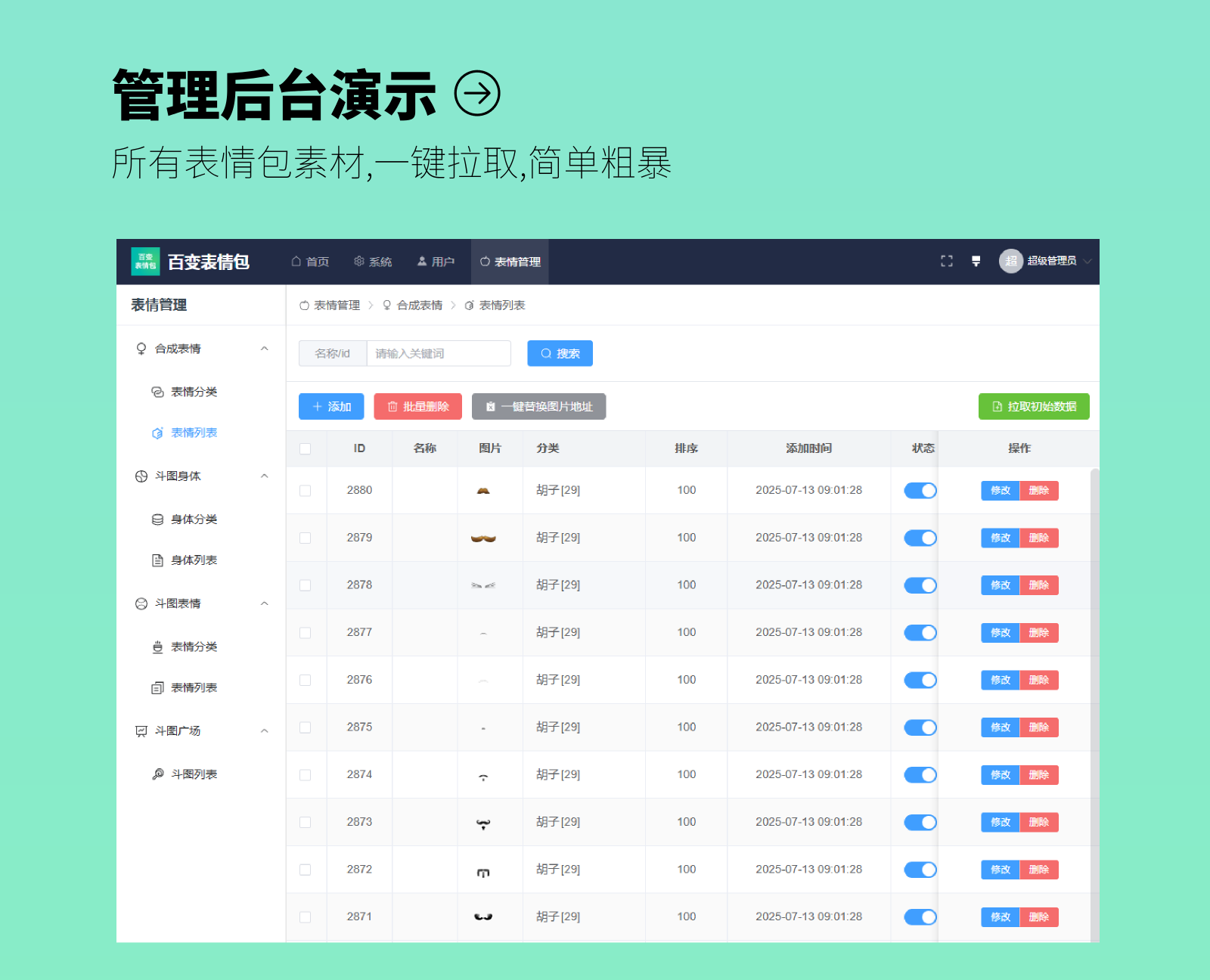Click the fullscreen icon in the header

[x=946, y=261]
